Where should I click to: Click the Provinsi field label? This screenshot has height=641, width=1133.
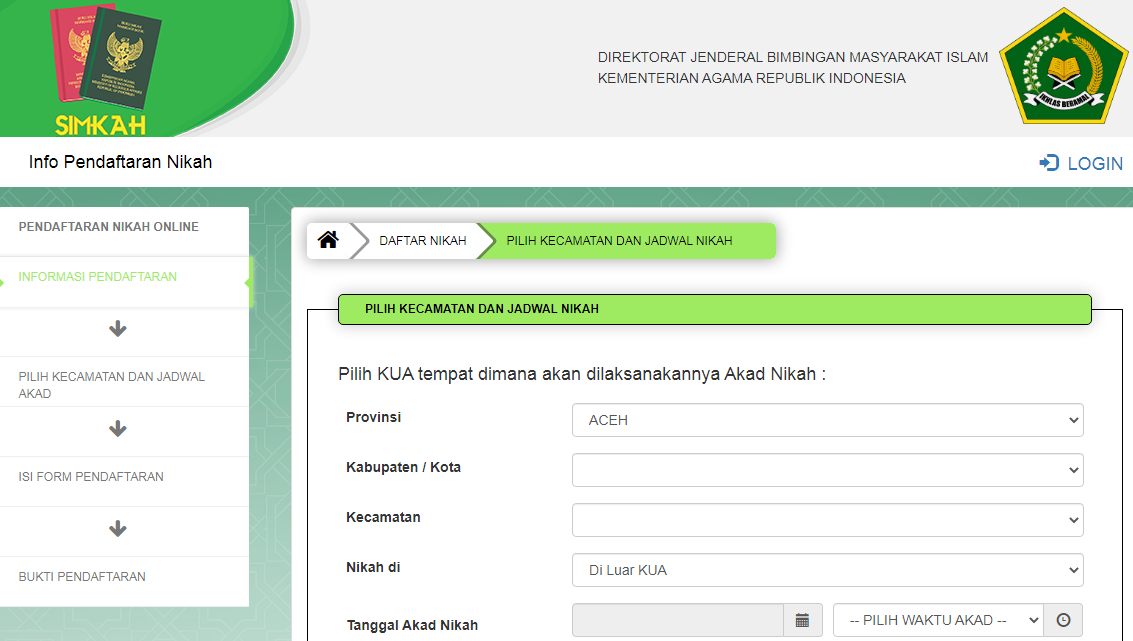(374, 417)
